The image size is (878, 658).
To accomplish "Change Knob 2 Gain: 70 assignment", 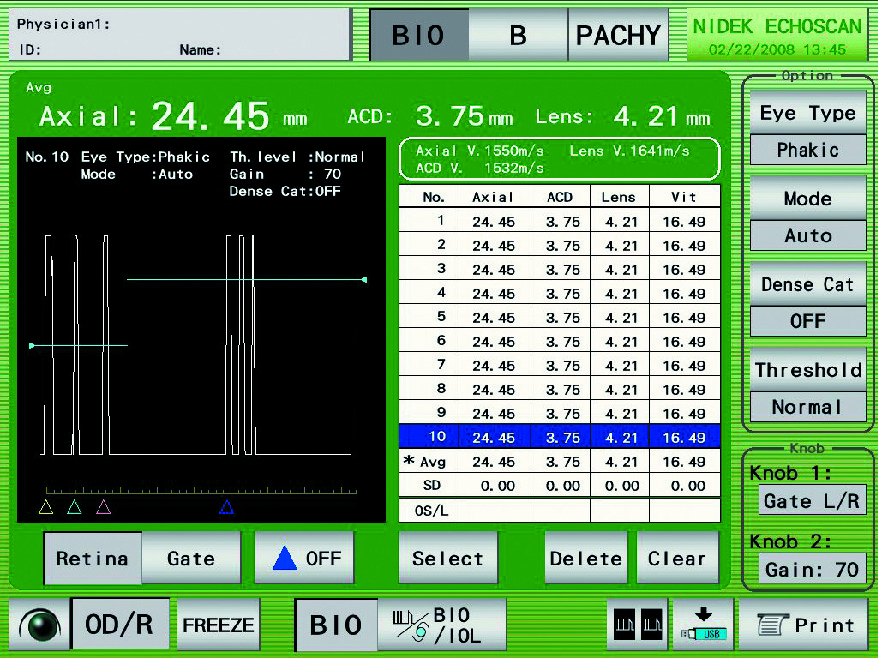I will click(812, 570).
